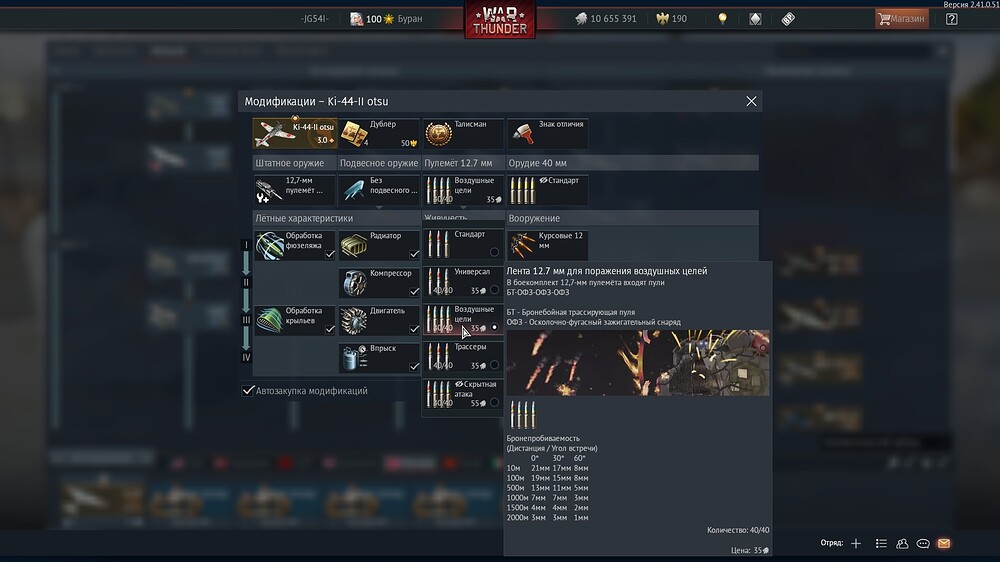Click the War Thunder logo
Viewport: 1000px width, 562px height.
pos(499,20)
